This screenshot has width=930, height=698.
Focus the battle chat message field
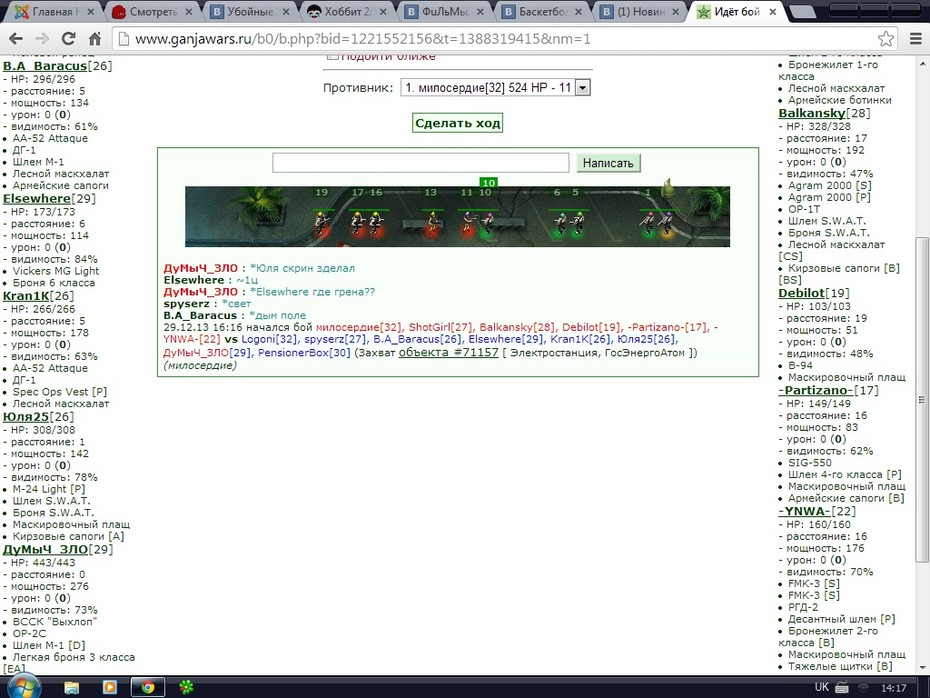tap(421, 162)
